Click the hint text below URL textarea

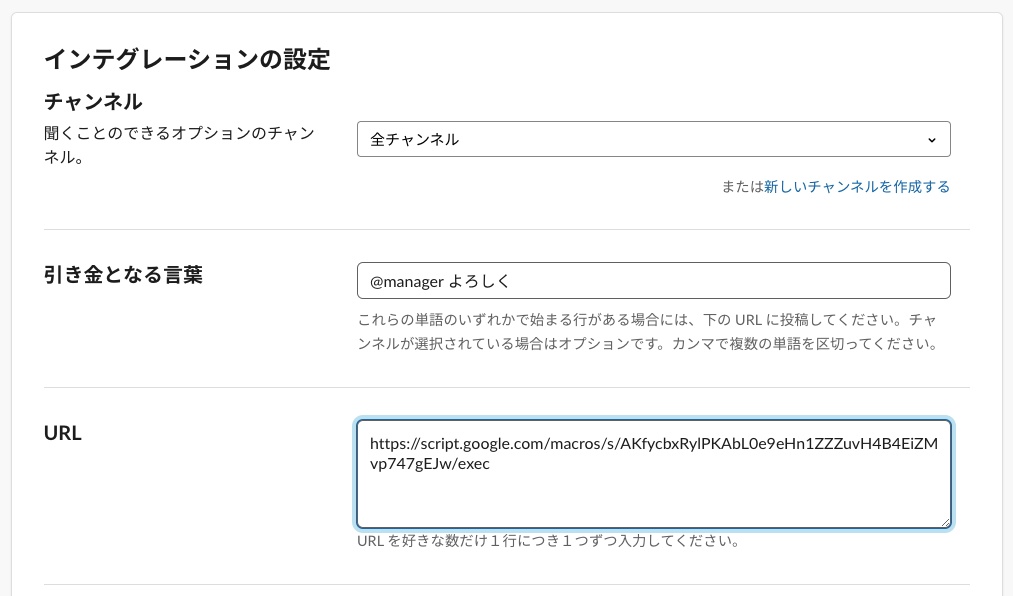(548, 540)
